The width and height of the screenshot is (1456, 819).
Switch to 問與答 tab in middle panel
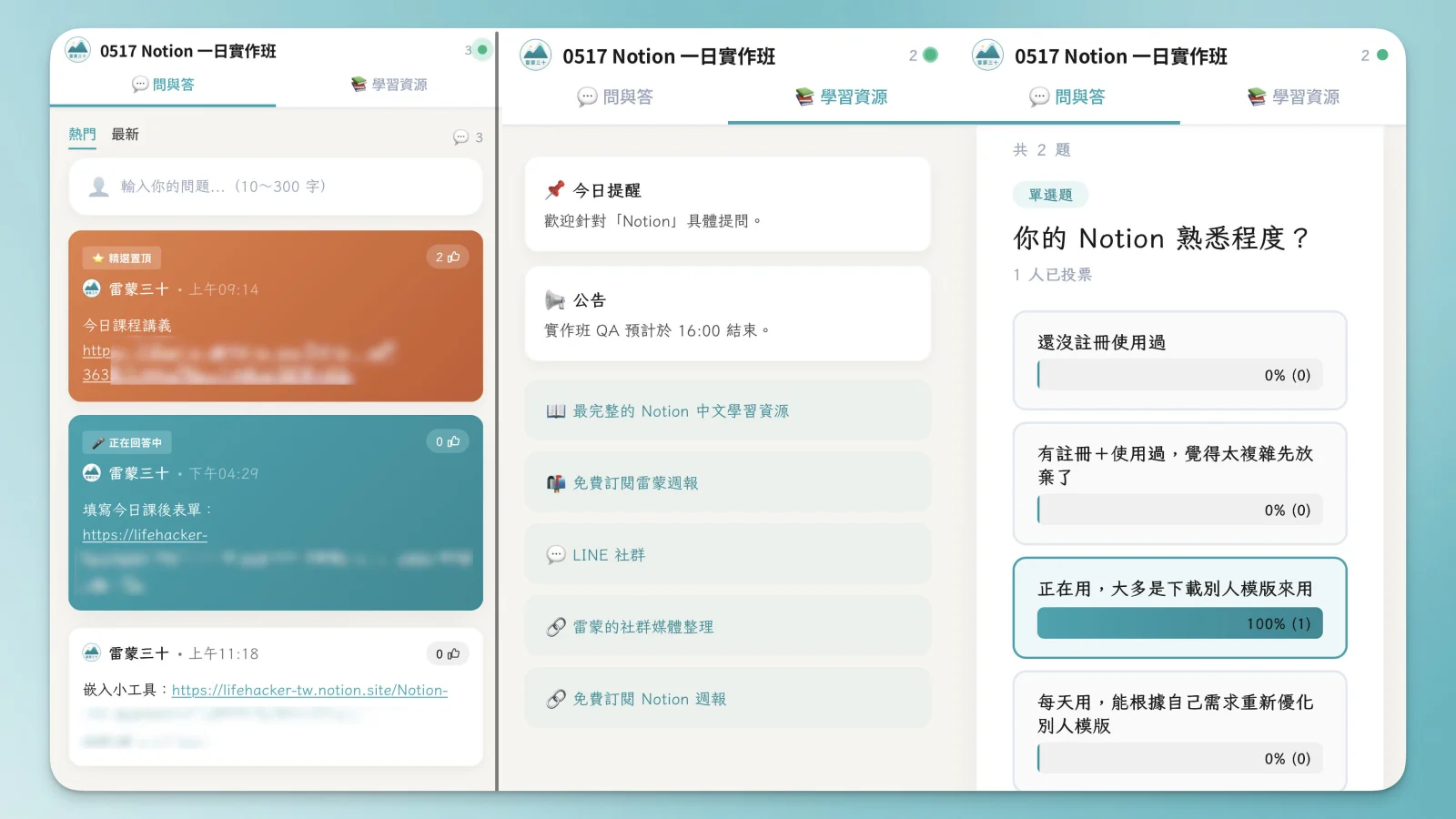(x=615, y=97)
